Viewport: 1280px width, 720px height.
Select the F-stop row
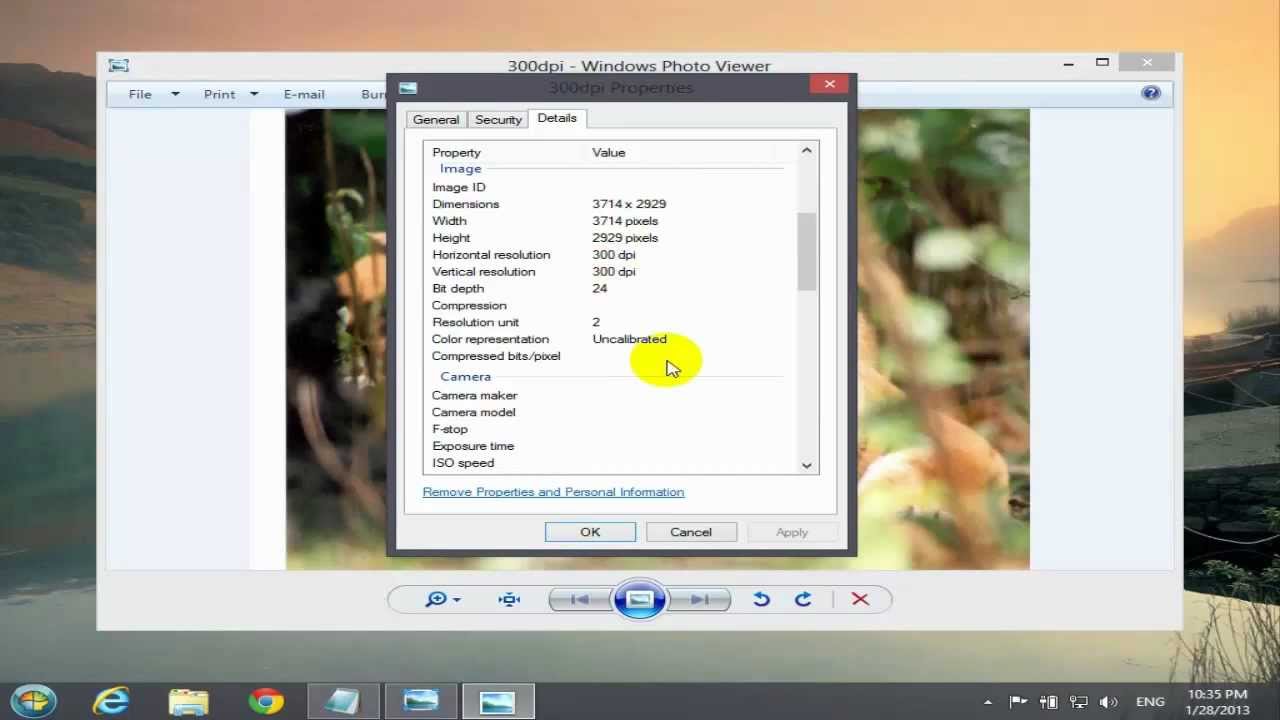[609, 429]
